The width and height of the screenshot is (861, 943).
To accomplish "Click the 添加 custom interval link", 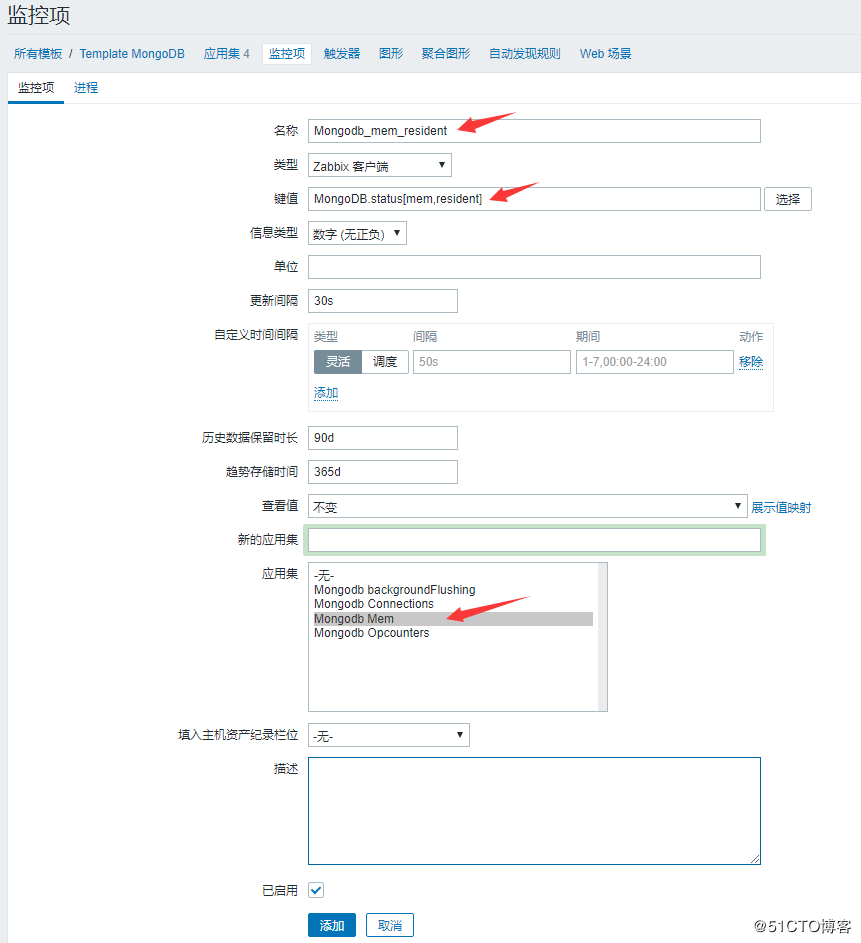I will click(326, 393).
